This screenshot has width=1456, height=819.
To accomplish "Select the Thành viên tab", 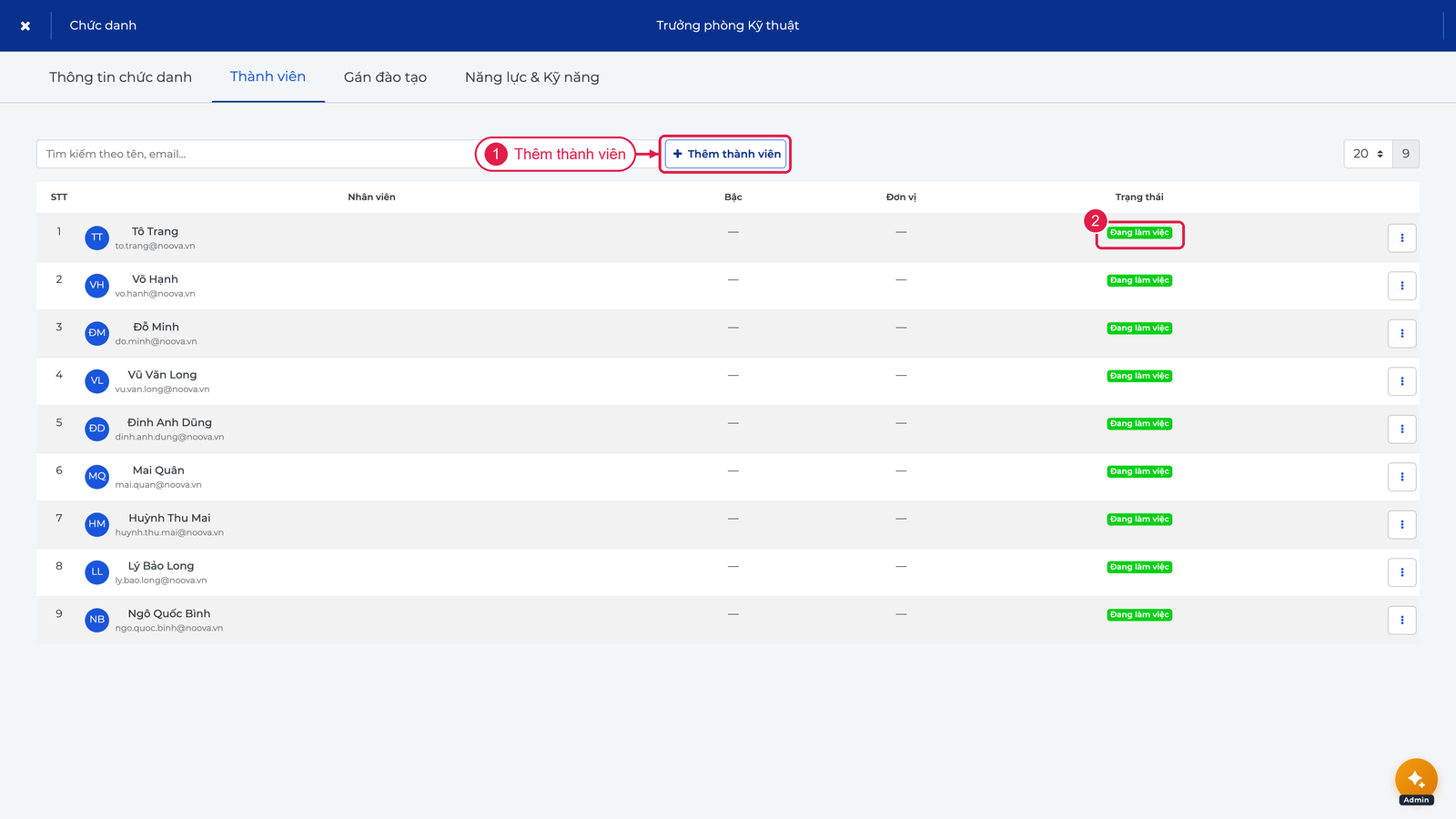I will [x=268, y=76].
